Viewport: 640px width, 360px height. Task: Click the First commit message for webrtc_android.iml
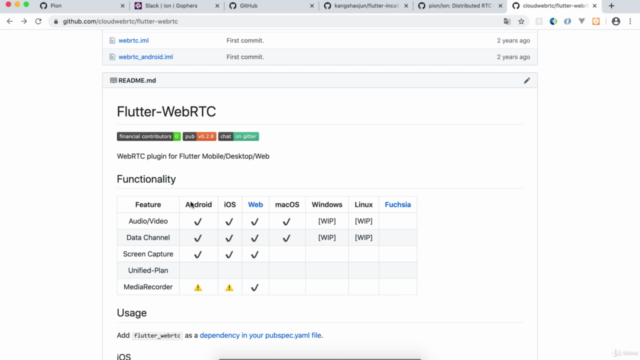coord(245,57)
